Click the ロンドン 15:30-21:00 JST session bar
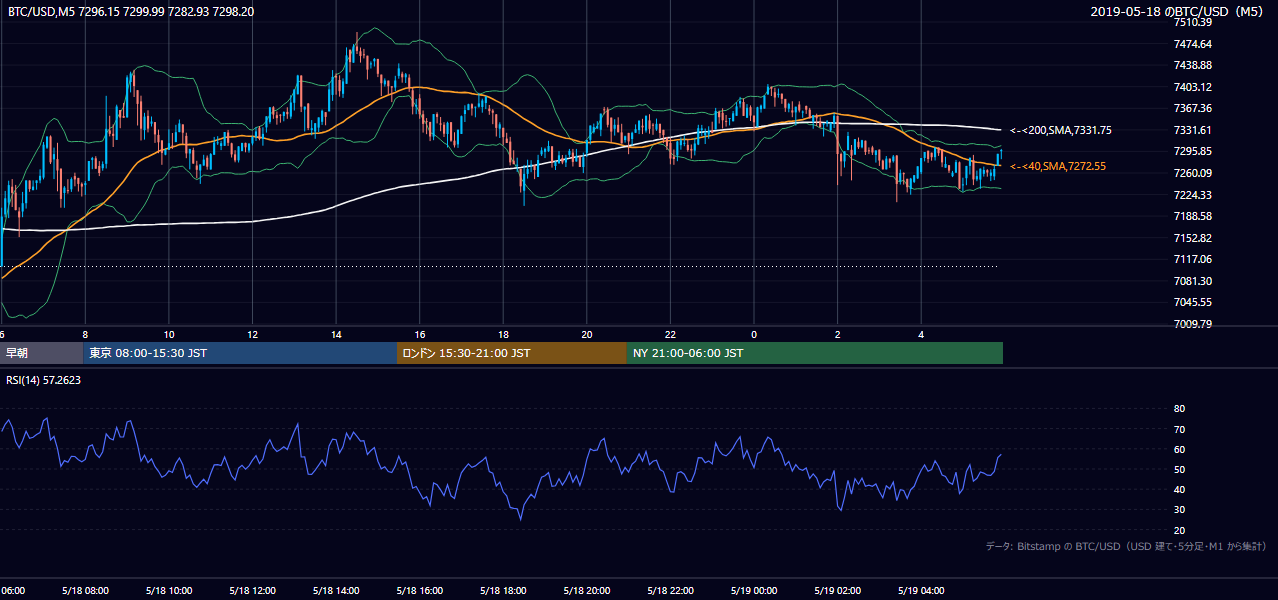This screenshot has width=1278, height=600. [512, 353]
